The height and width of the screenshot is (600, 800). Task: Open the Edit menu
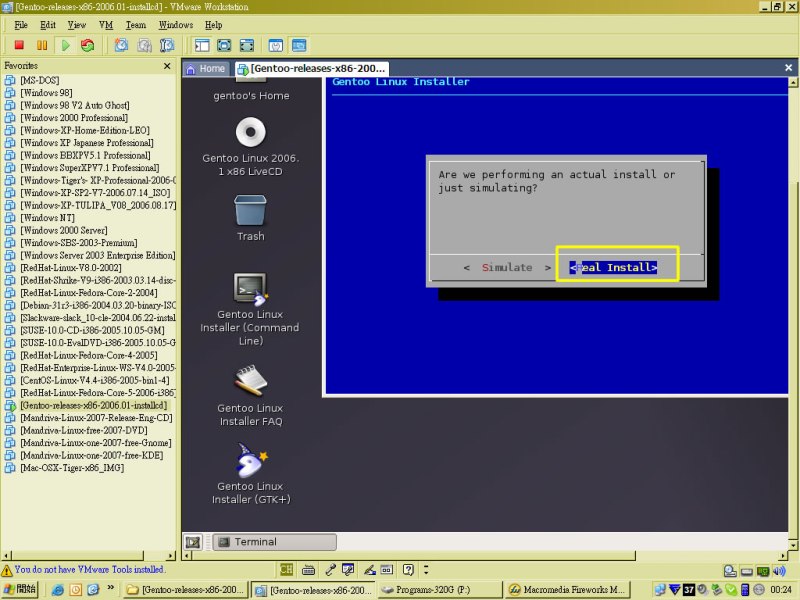pos(47,25)
